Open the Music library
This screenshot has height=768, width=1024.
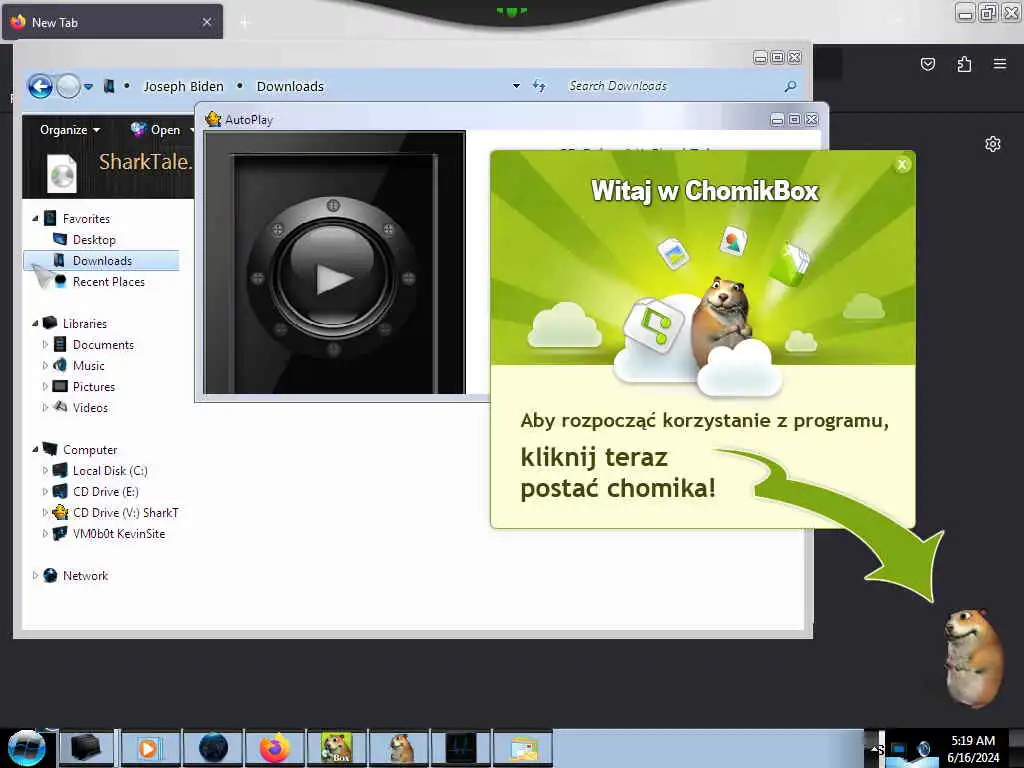(88, 366)
